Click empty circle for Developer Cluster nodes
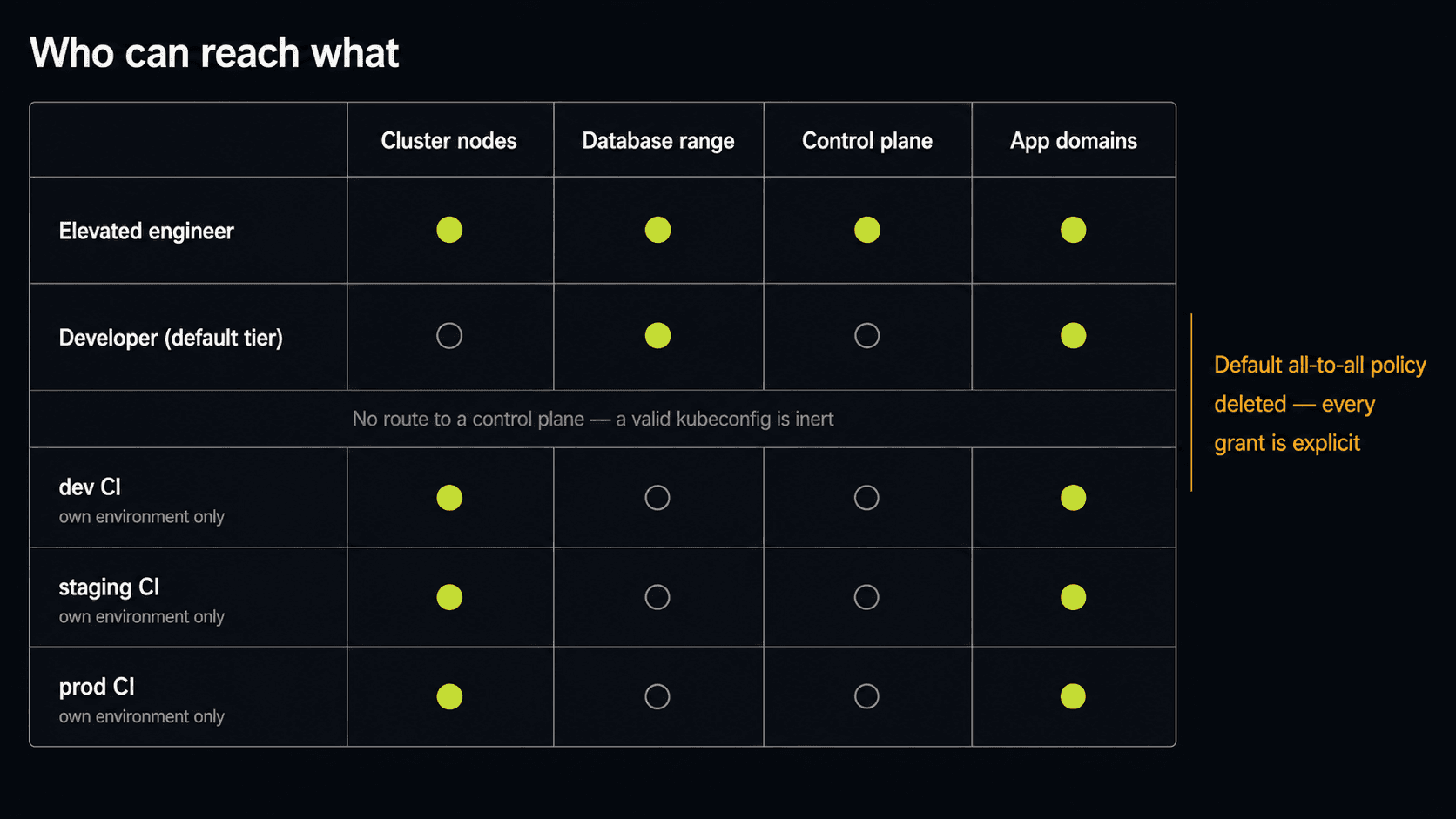This screenshot has width=1456, height=819. (x=449, y=335)
